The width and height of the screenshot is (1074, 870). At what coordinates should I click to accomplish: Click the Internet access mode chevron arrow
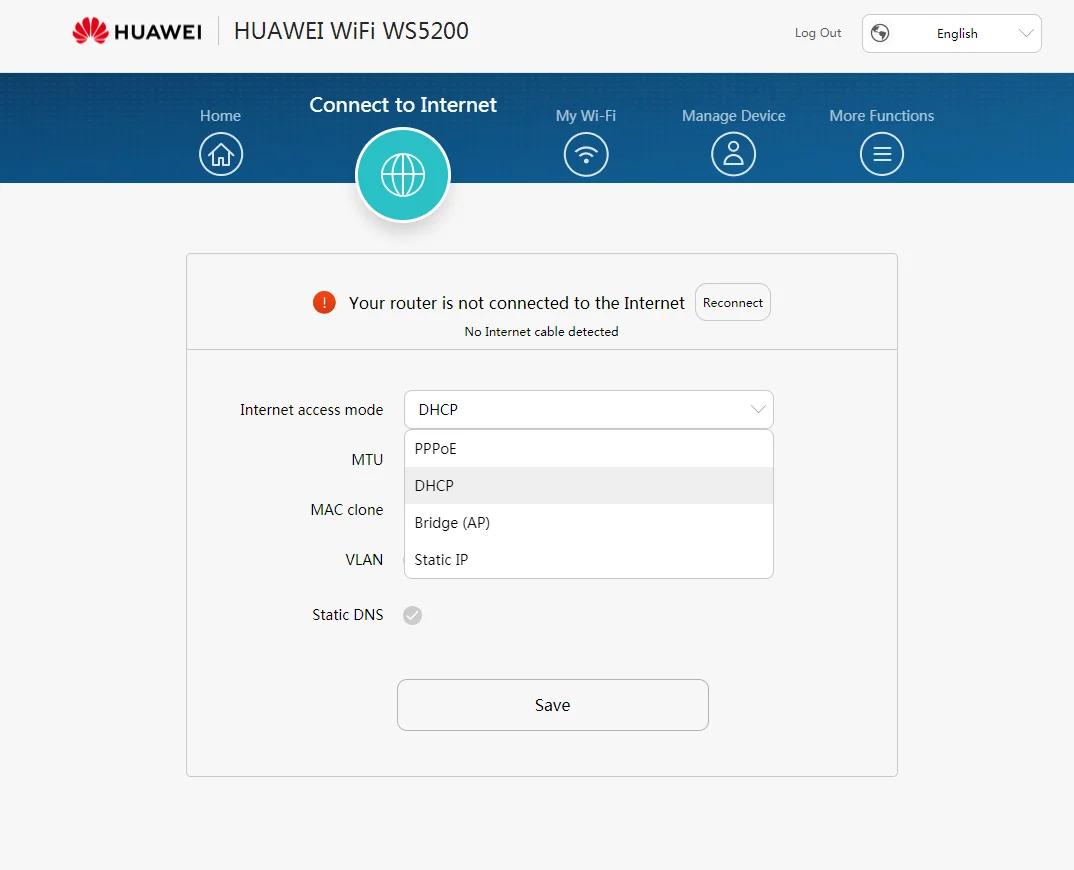click(x=758, y=410)
